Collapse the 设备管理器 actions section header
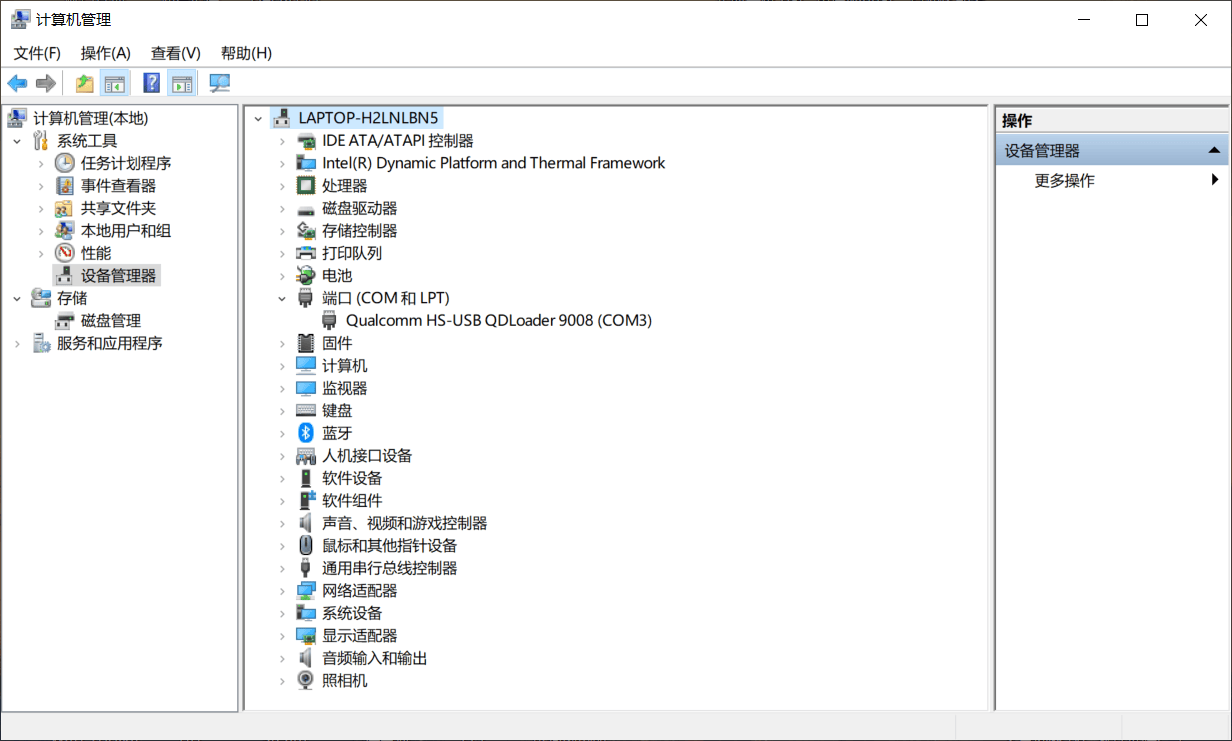This screenshot has height=741, width=1232. [1213, 151]
